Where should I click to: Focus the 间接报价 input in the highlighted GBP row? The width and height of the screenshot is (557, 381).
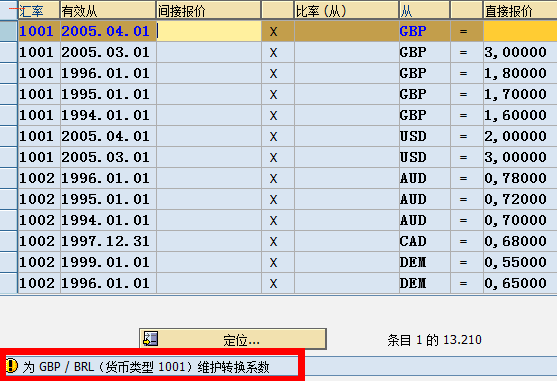[209, 31]
